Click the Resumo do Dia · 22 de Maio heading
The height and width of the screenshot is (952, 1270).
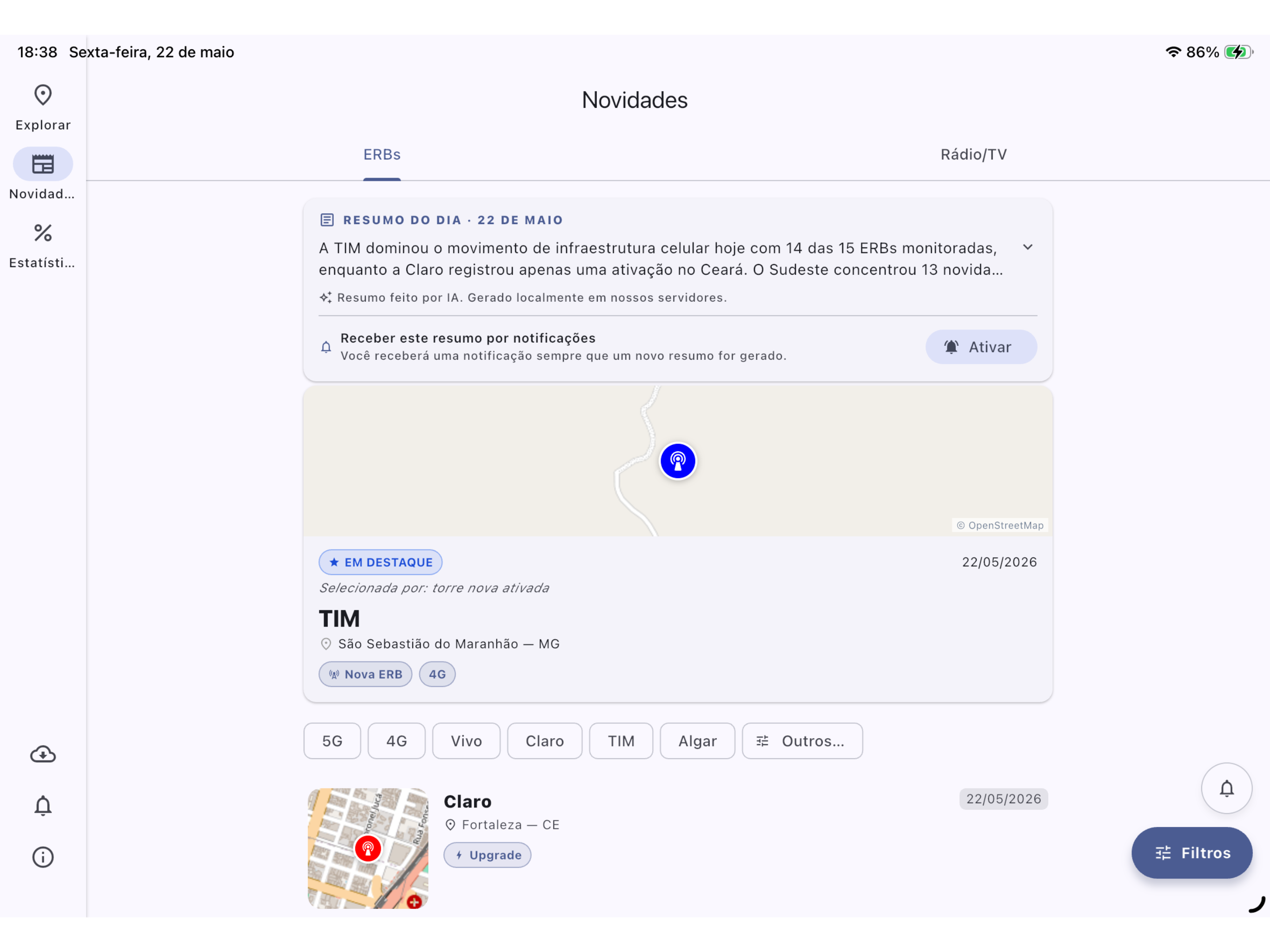[453, 220]
